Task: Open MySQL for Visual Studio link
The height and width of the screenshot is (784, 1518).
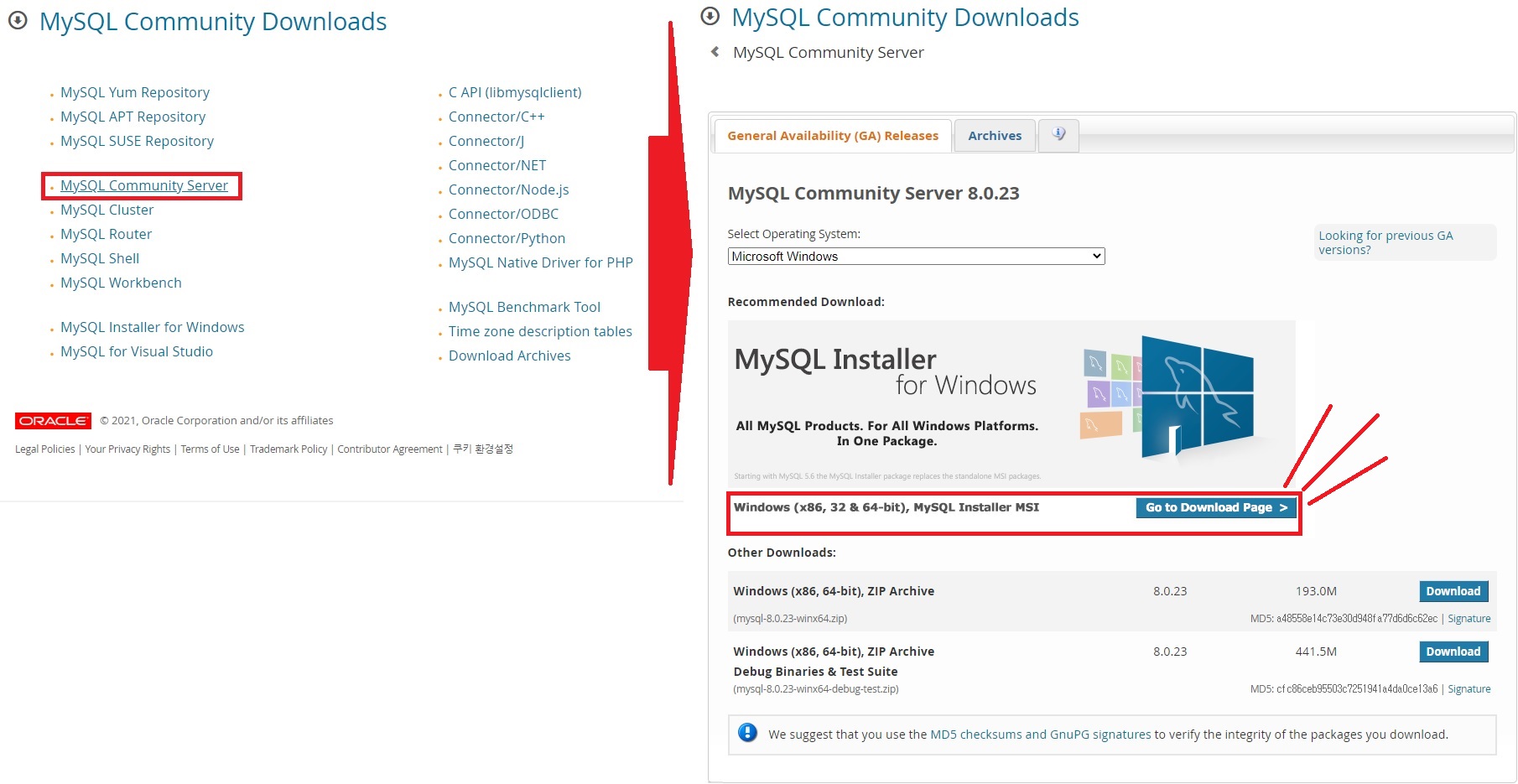Action: (137, 351)
